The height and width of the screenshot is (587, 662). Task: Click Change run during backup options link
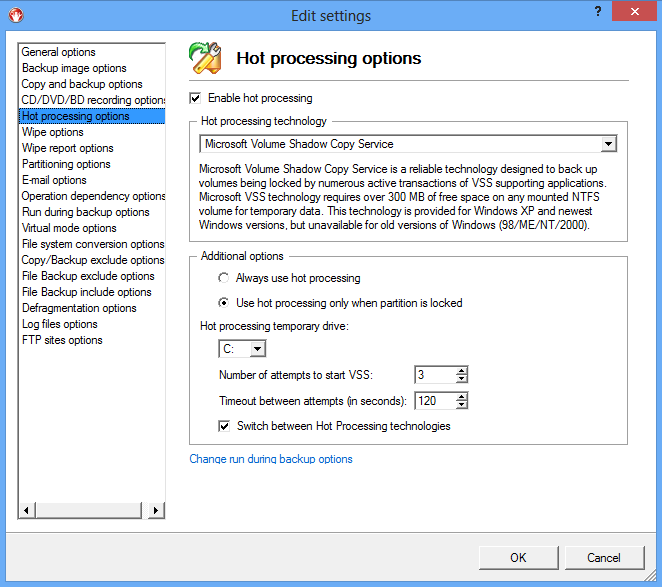[270, 459]
